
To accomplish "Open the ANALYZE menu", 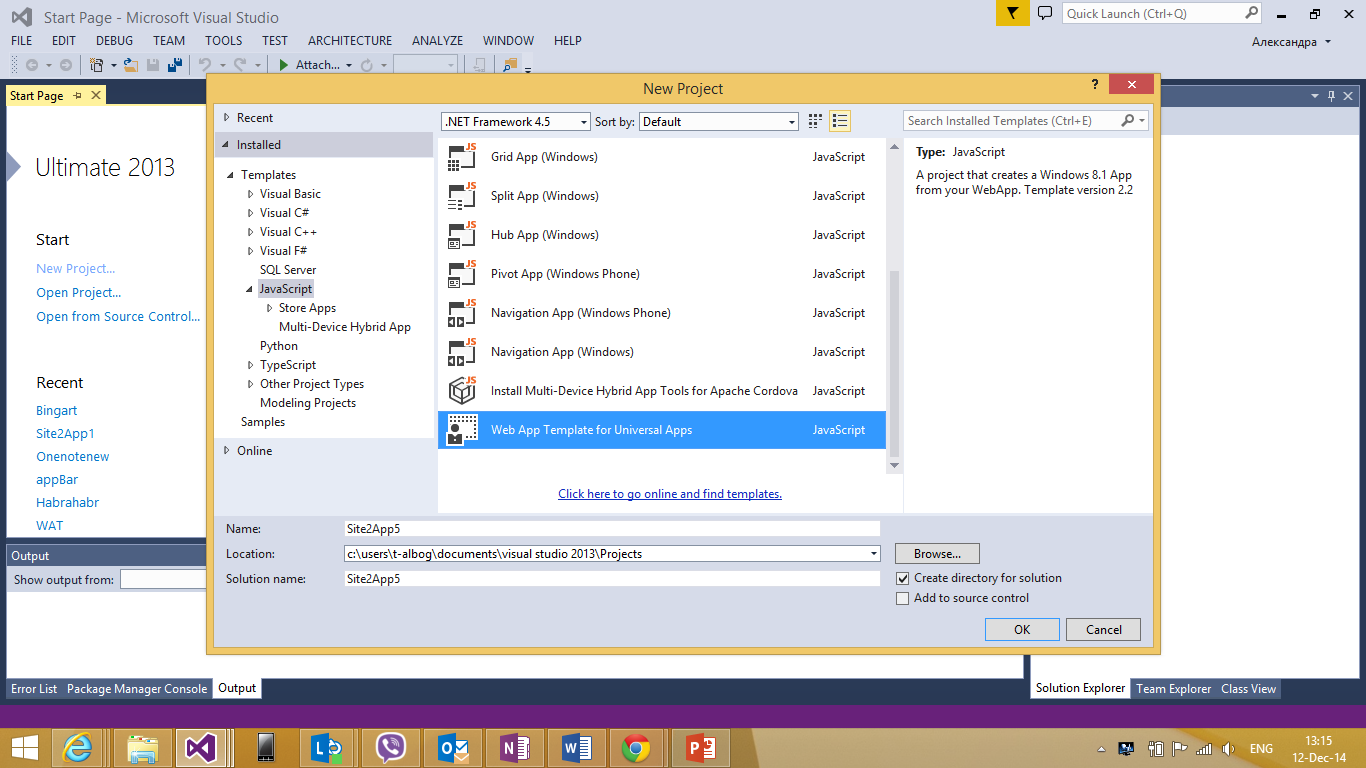I will [437, 41].
